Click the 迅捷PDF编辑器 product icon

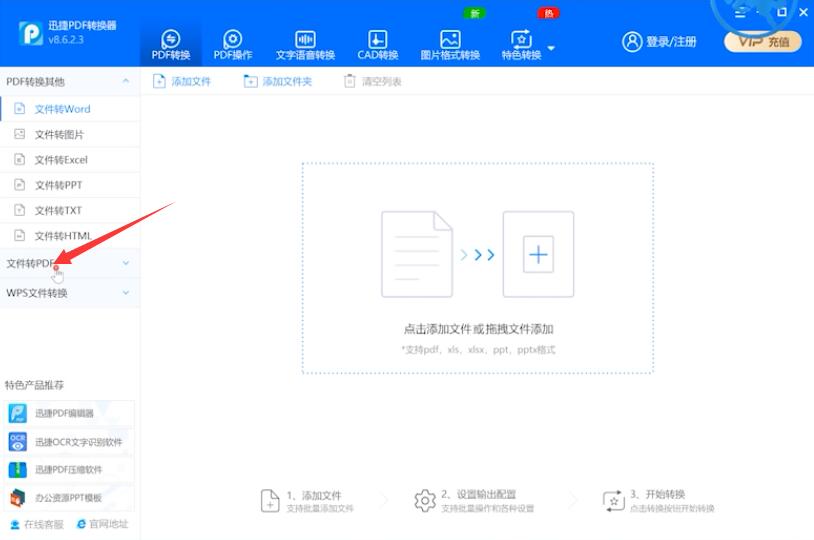coord(18,413)
